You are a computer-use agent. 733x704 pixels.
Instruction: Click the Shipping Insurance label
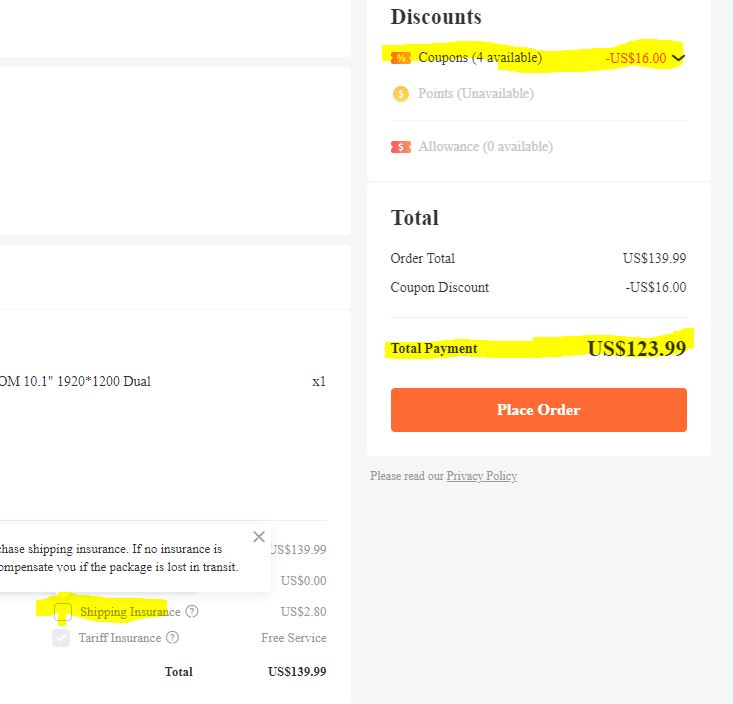[x=130, y=612]
